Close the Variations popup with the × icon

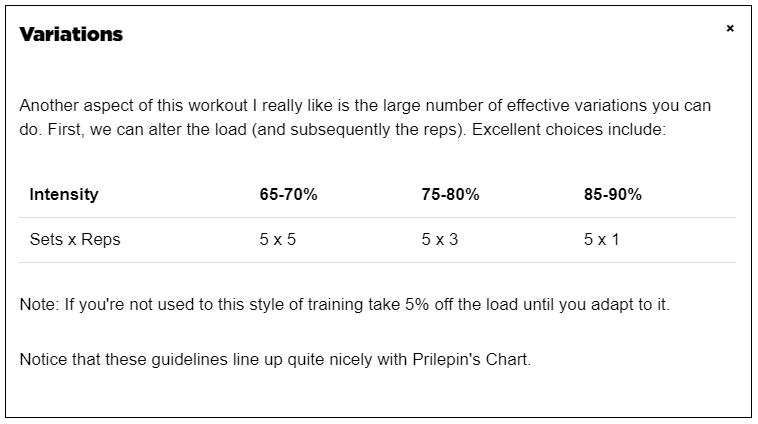pyautogui.click(x=730, y=29)
